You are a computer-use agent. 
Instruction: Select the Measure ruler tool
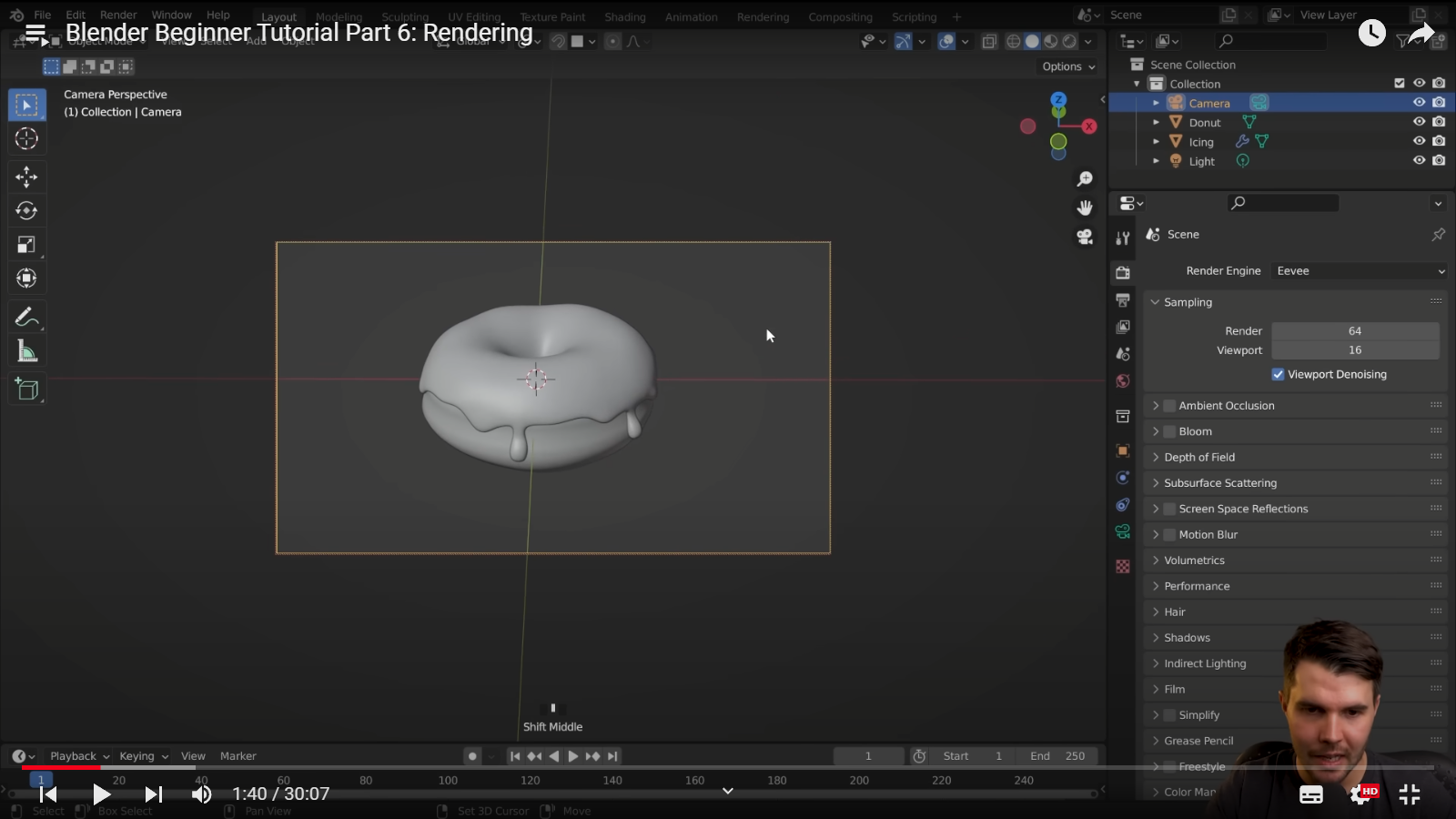click(26, 351)
